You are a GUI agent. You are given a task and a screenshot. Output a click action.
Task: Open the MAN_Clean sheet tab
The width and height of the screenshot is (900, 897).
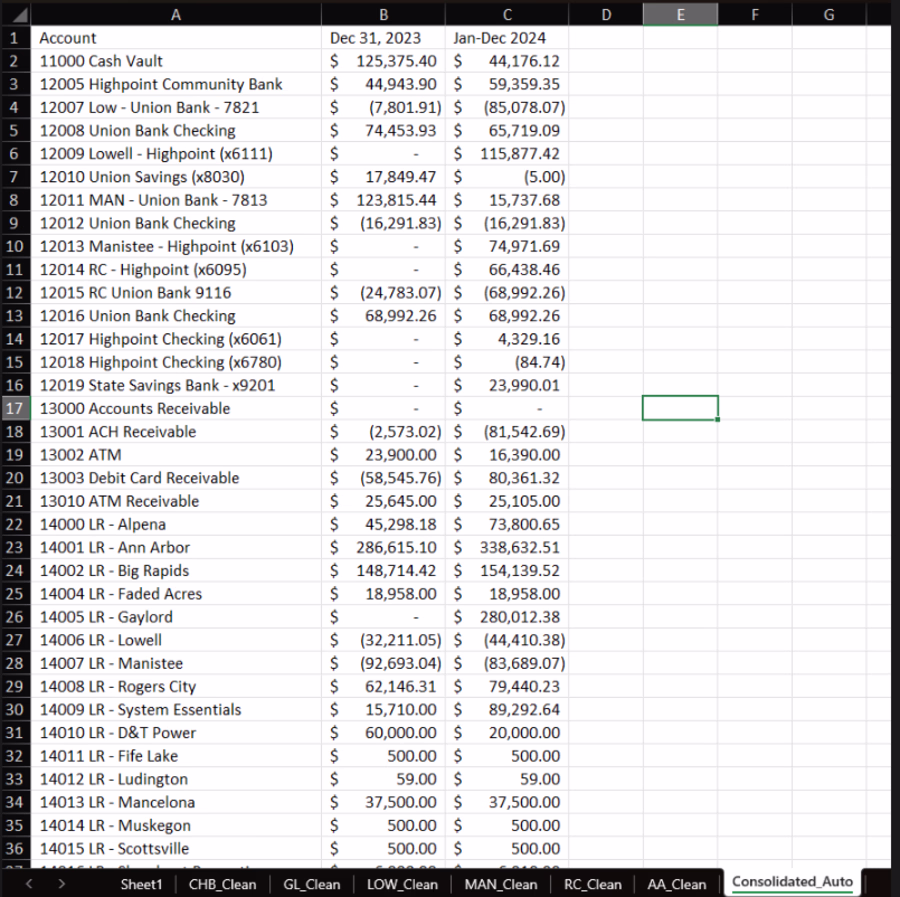(501, 884)
